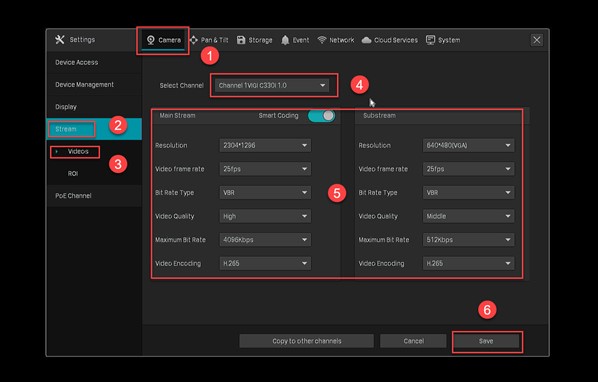Open Main Stream Video Quality dropdown
This screenshot has height=382, width=598.
[265, 216]
